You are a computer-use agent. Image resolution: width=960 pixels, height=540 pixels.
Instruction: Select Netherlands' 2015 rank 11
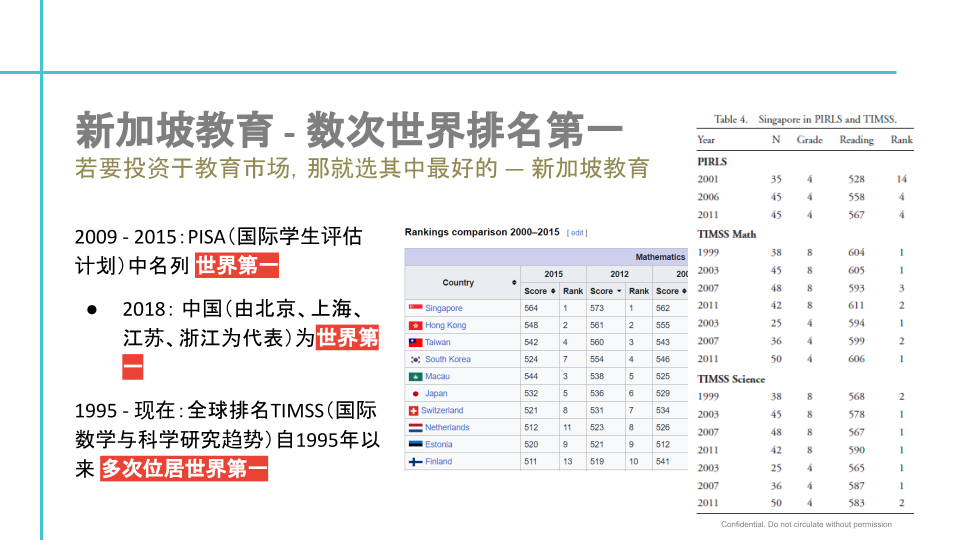(567, 427)
